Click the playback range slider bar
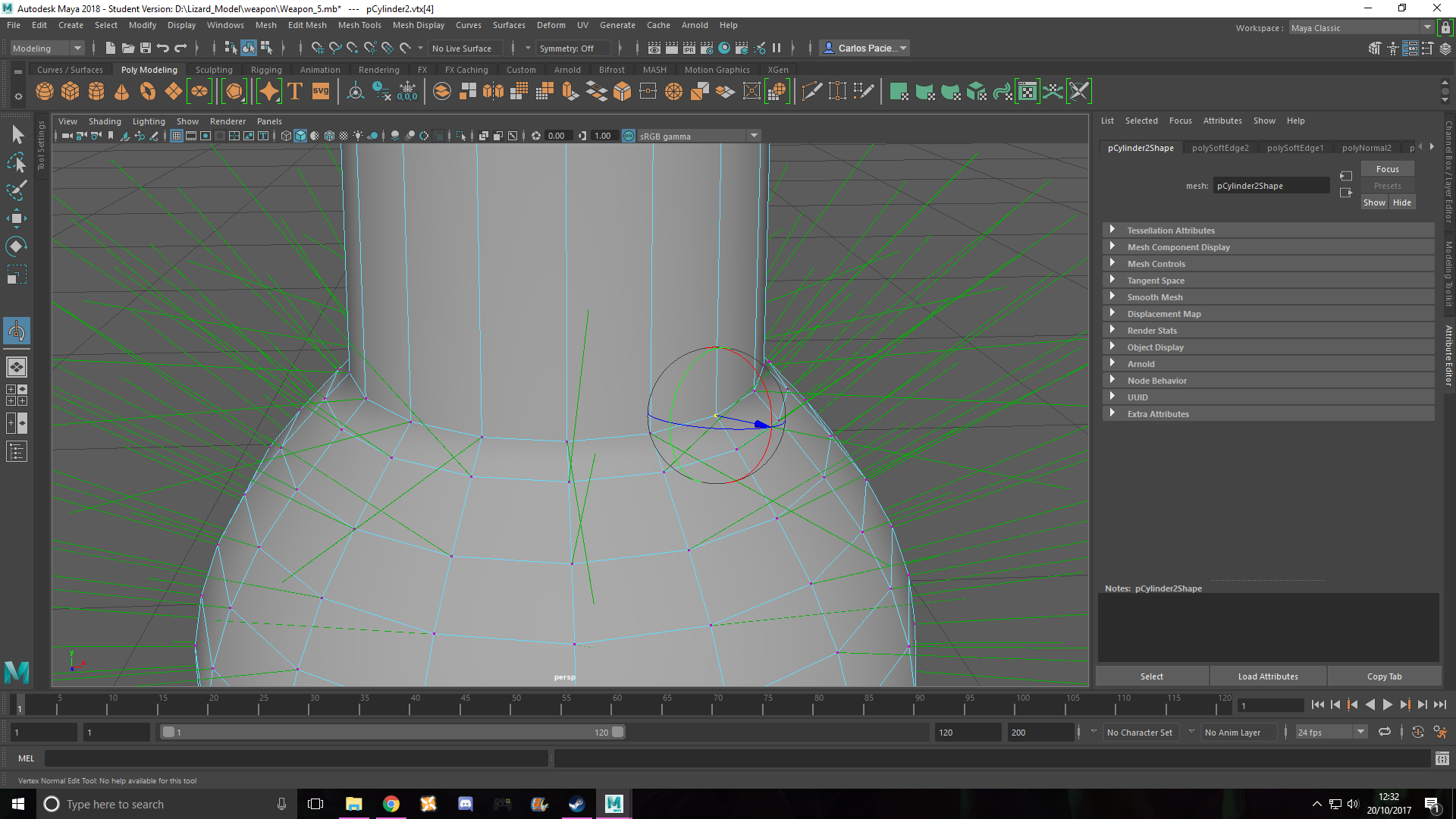 (x=392, y=733)
